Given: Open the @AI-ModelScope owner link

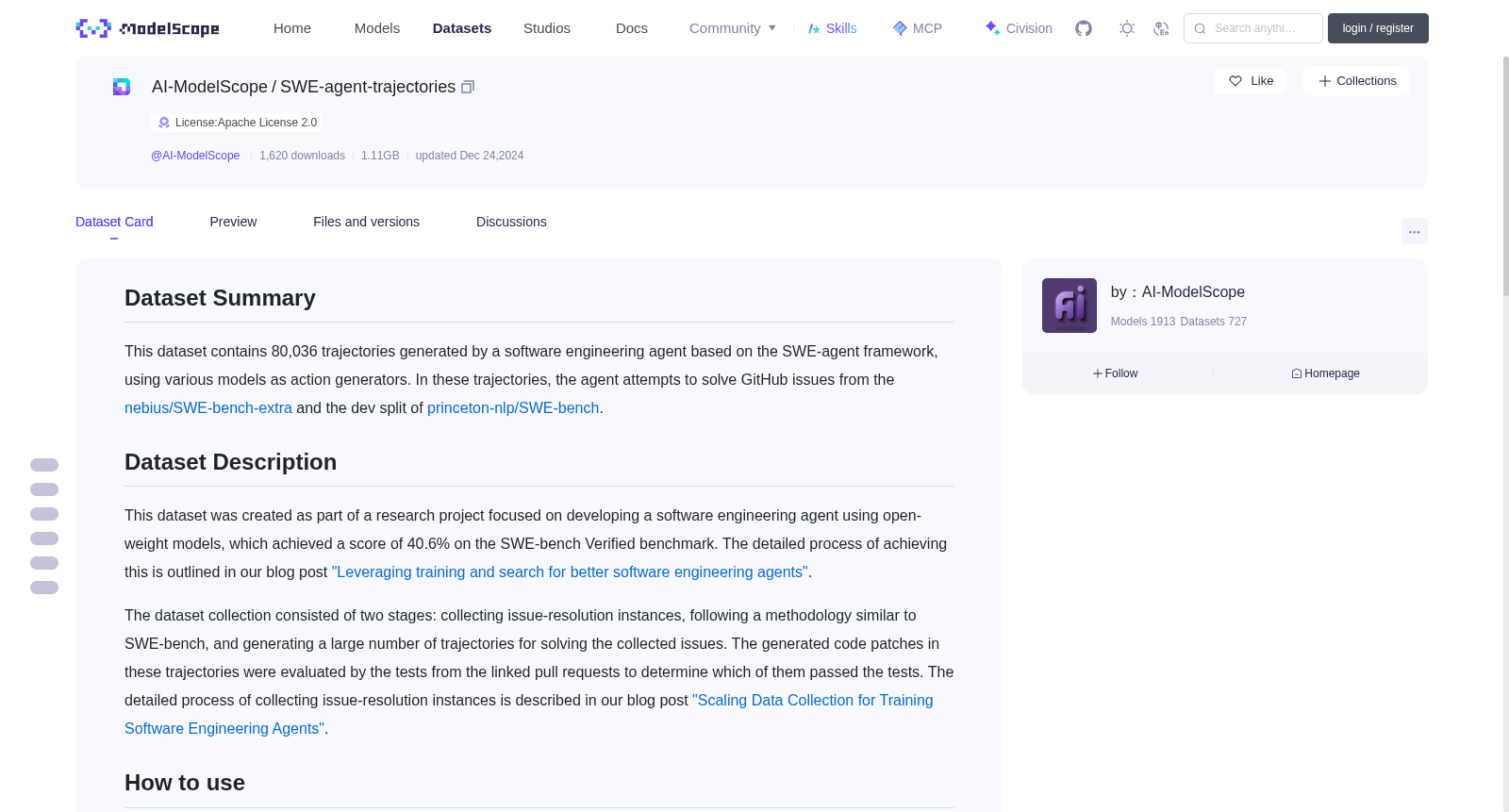Looking at the screenshot, I should click(x=195, y=156).
